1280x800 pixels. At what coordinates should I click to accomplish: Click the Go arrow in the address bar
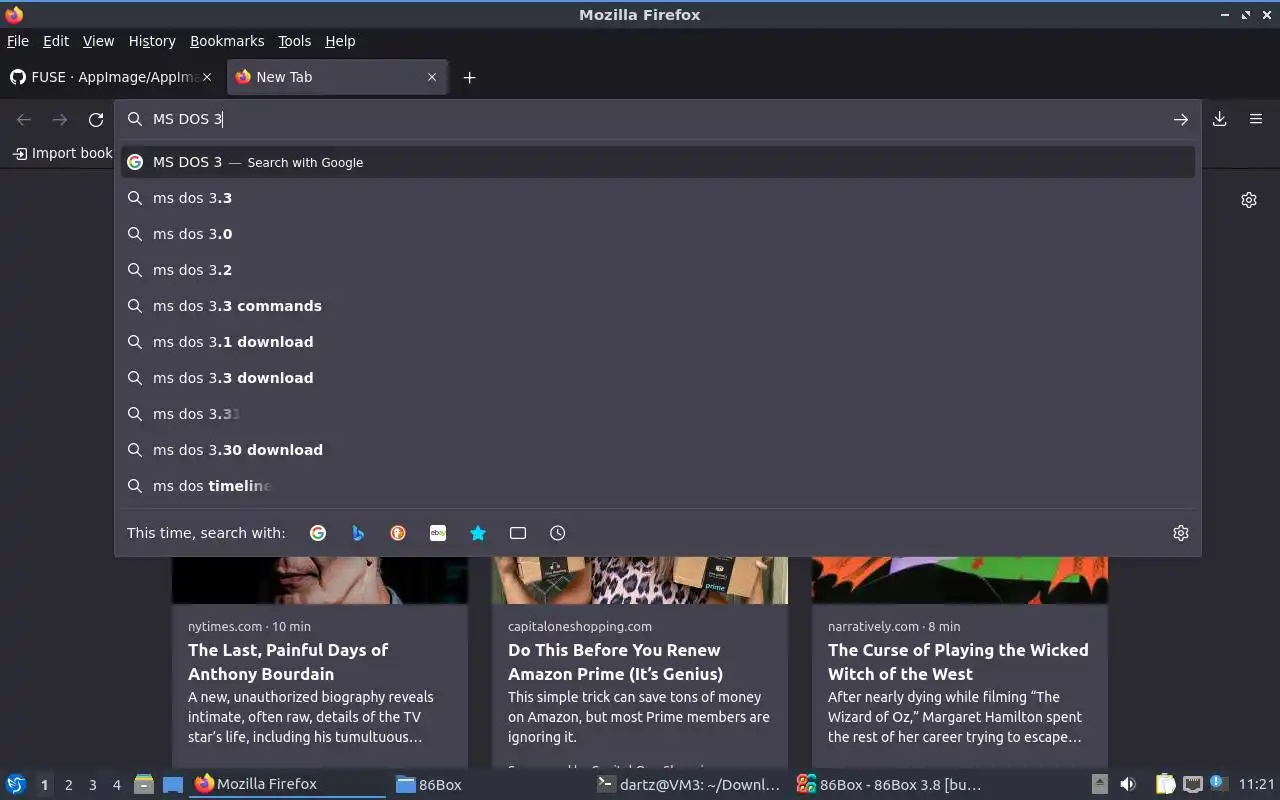point(1181,119)
